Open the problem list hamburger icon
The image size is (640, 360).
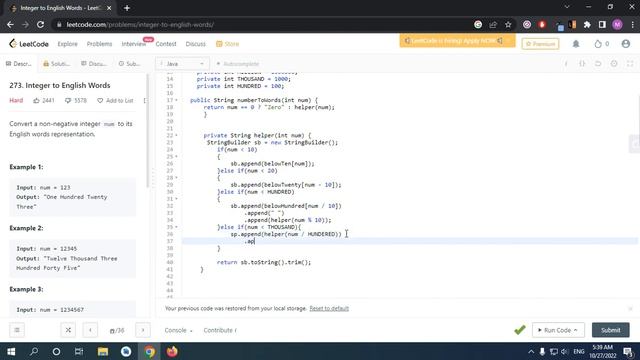(17, 330)
